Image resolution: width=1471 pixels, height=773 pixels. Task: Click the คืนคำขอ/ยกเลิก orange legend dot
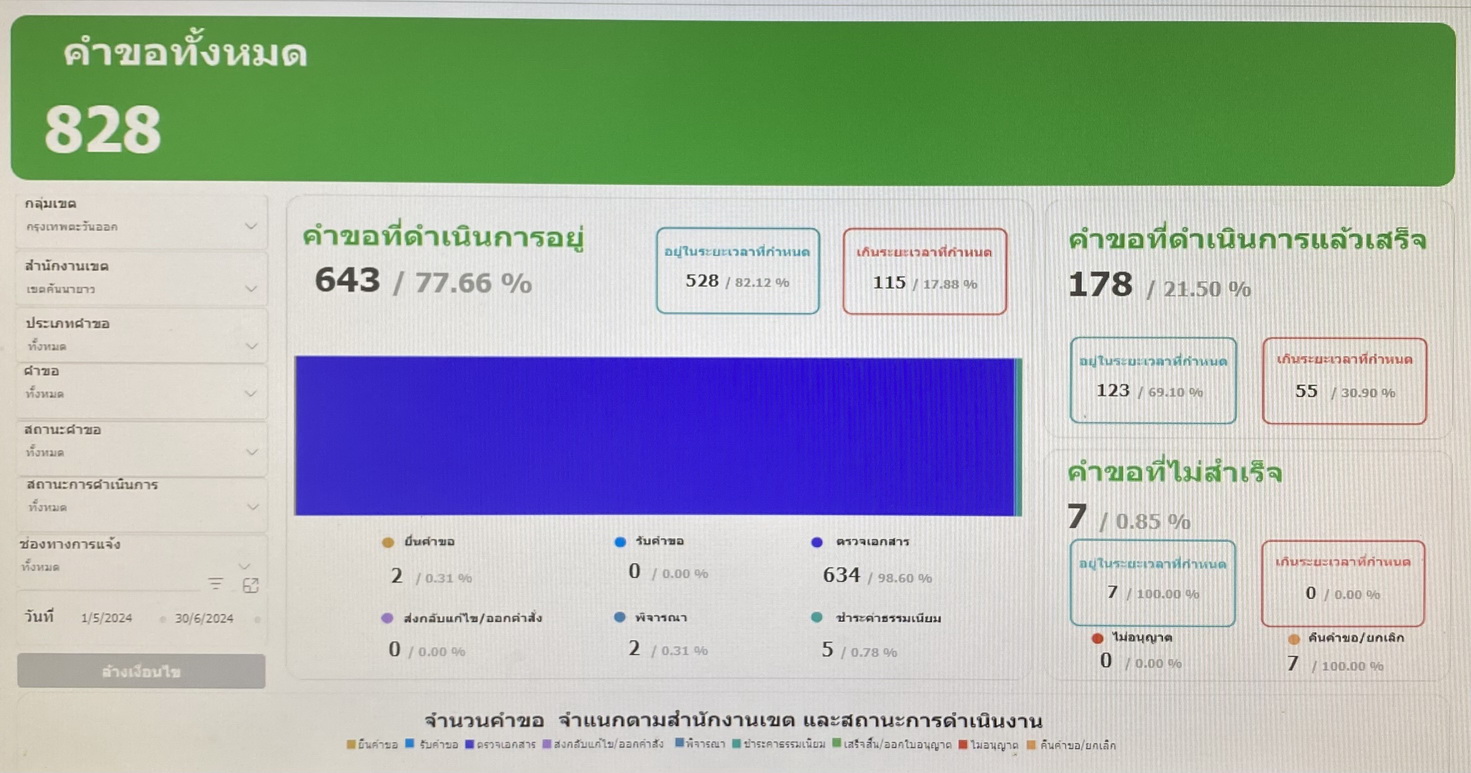tap(1294, 638)
